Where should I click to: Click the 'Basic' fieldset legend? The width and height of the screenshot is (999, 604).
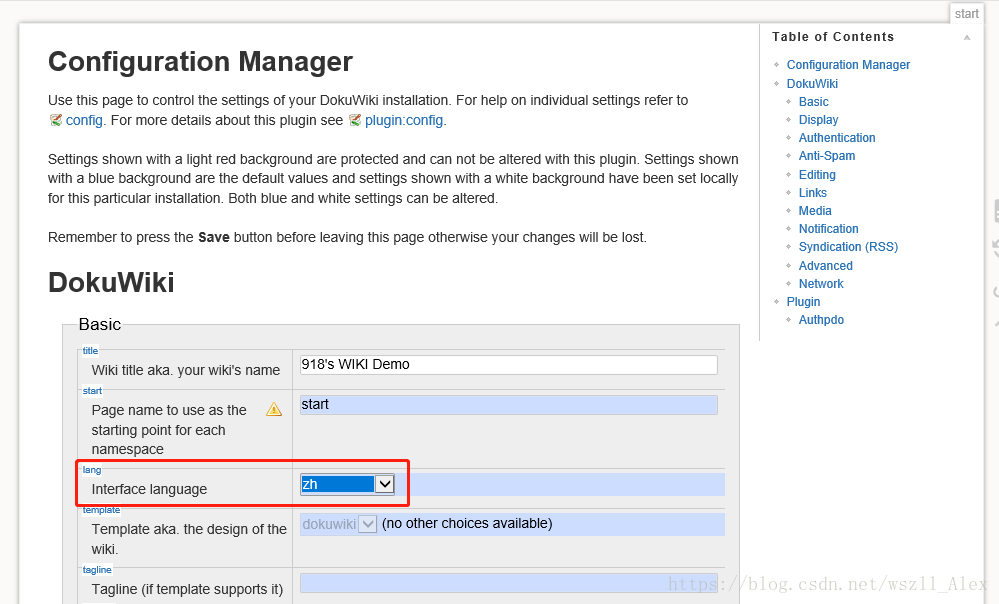99,324
